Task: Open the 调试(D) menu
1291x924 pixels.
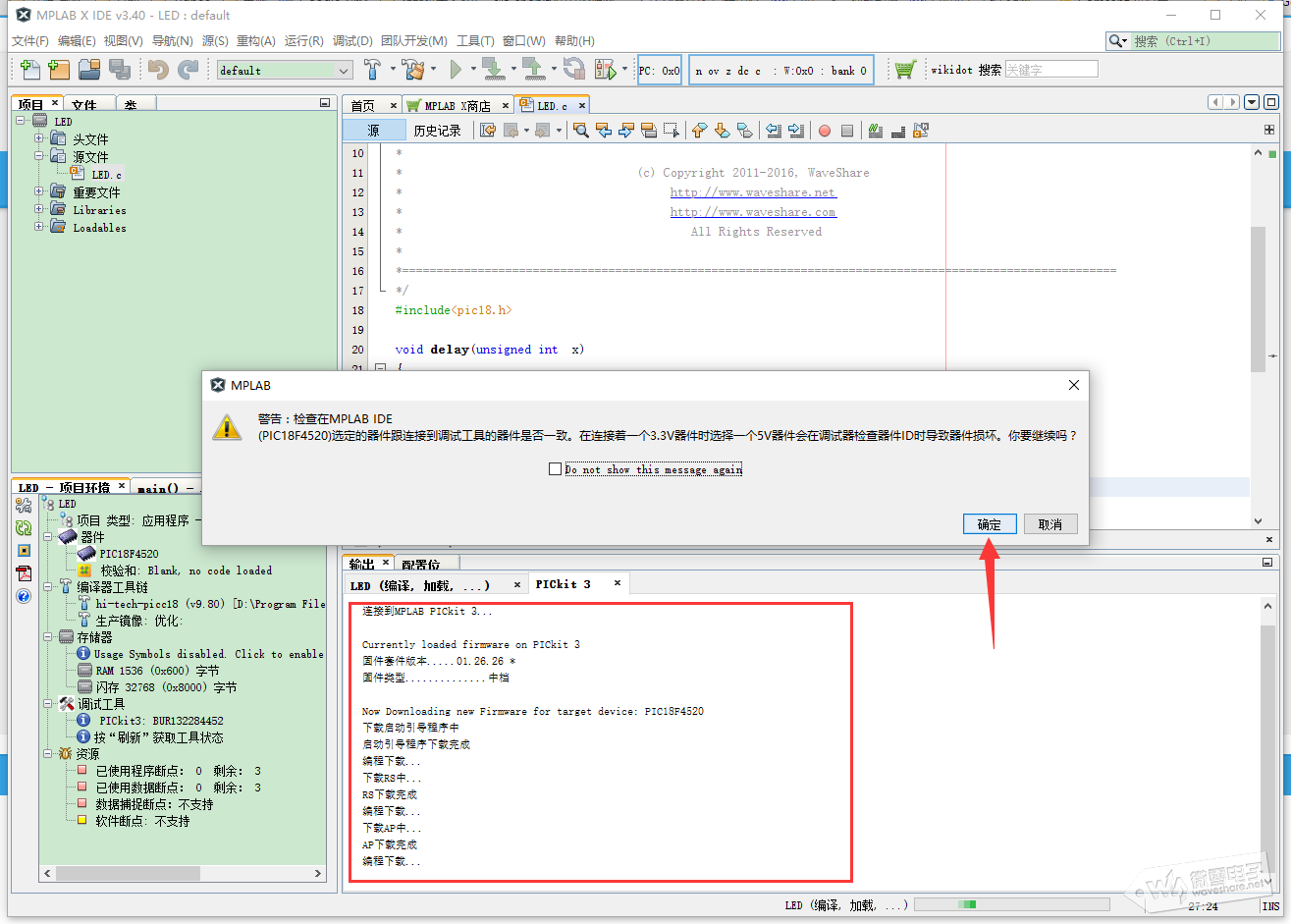Action: pos(352,41)
